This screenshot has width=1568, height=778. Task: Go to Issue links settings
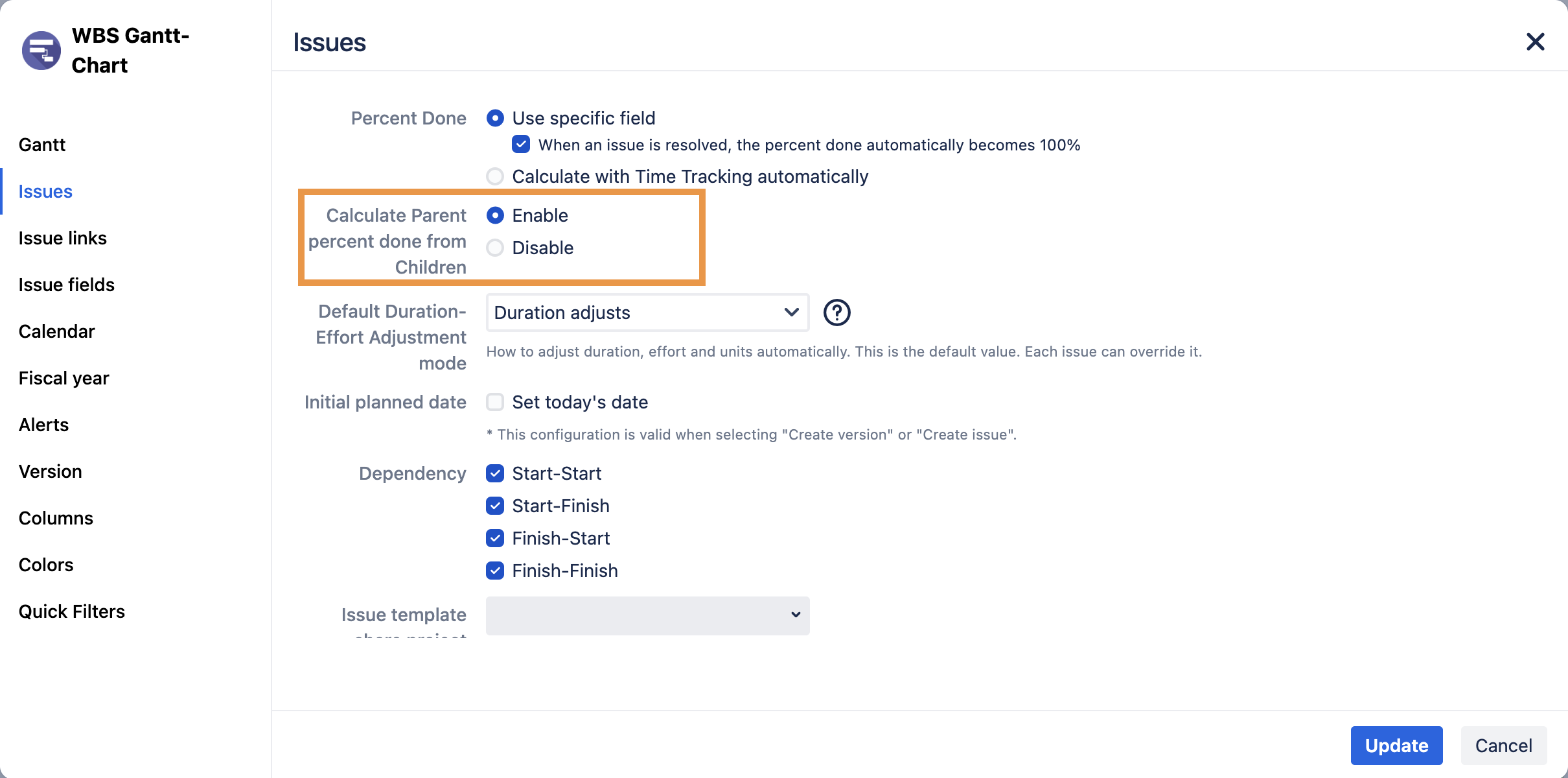click(x=62, y=238)
